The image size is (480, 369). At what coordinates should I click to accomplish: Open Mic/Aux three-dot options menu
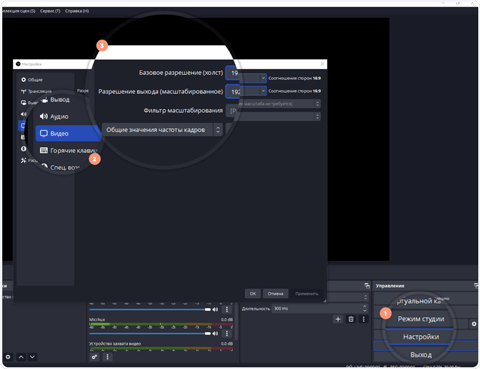click(x=227, y=333)
